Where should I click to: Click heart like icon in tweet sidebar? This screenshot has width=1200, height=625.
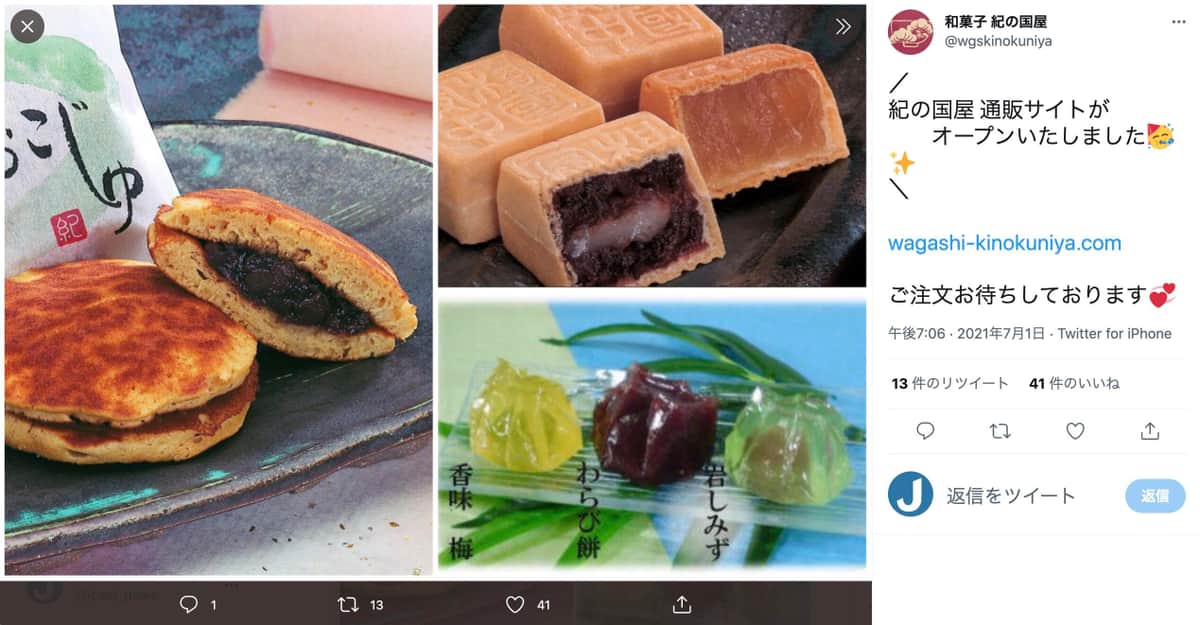tap(1075, 431)
